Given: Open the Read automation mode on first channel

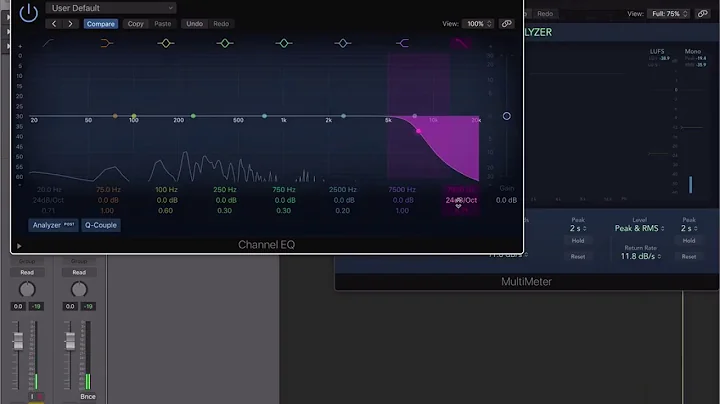Looking at the screenshot, I should point(27,272).
